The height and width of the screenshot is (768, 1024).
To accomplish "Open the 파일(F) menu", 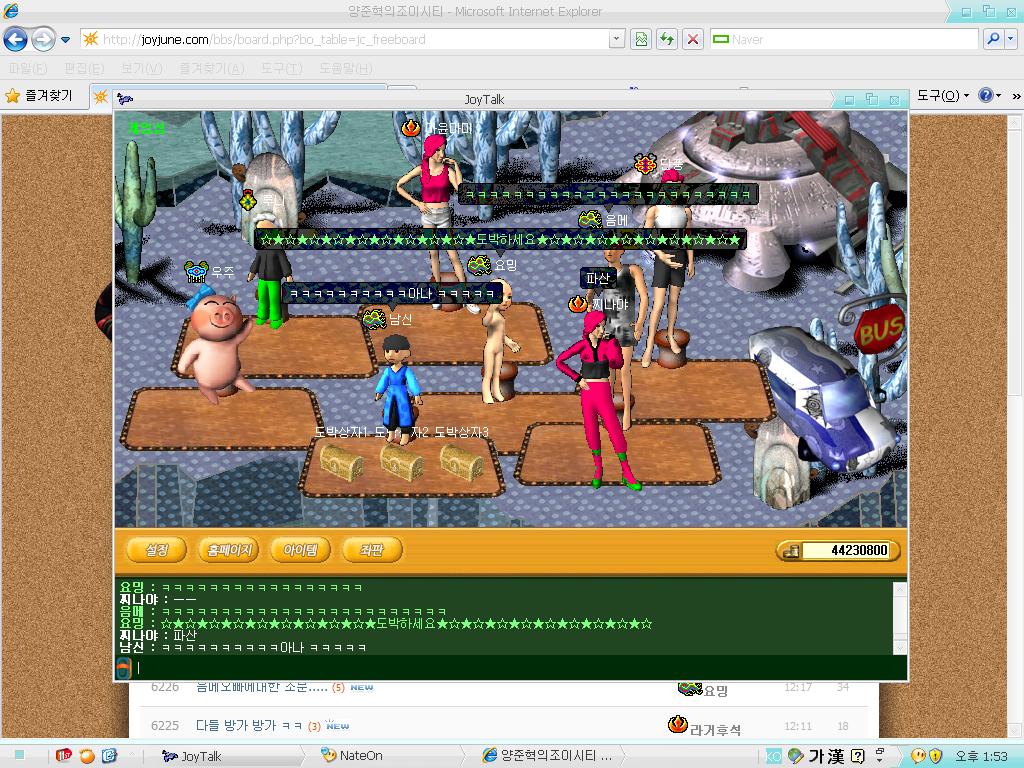I will coord(27,68).
